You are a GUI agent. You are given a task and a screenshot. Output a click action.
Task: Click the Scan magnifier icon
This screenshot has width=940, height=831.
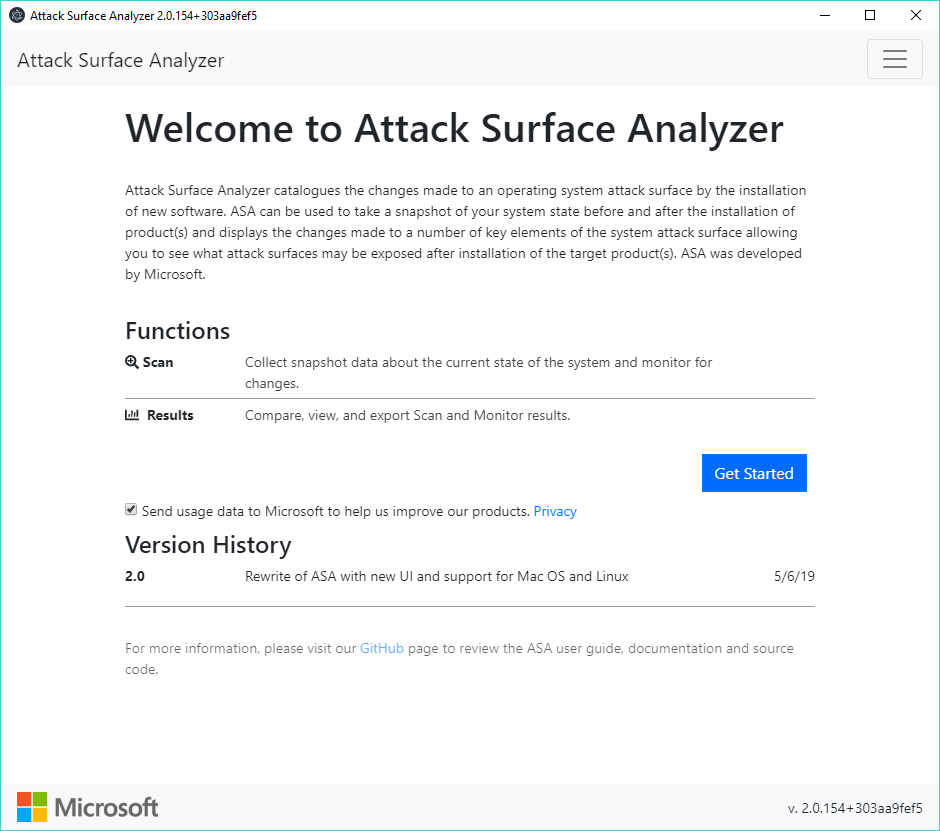coord(132,362)
